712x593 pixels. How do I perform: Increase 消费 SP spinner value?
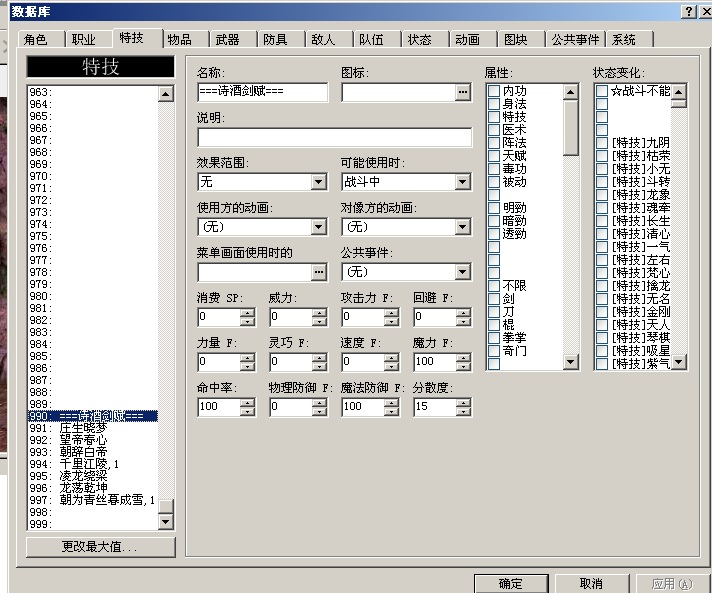coord(247,313)
